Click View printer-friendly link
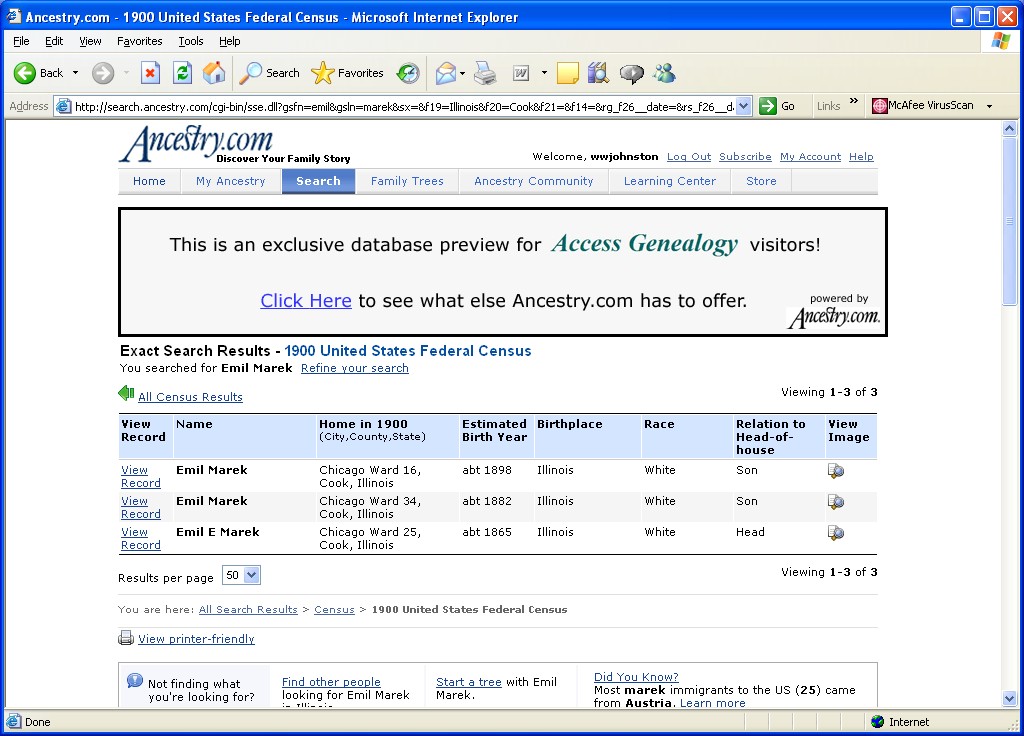1024x736 pixels. tap(196, 639)
